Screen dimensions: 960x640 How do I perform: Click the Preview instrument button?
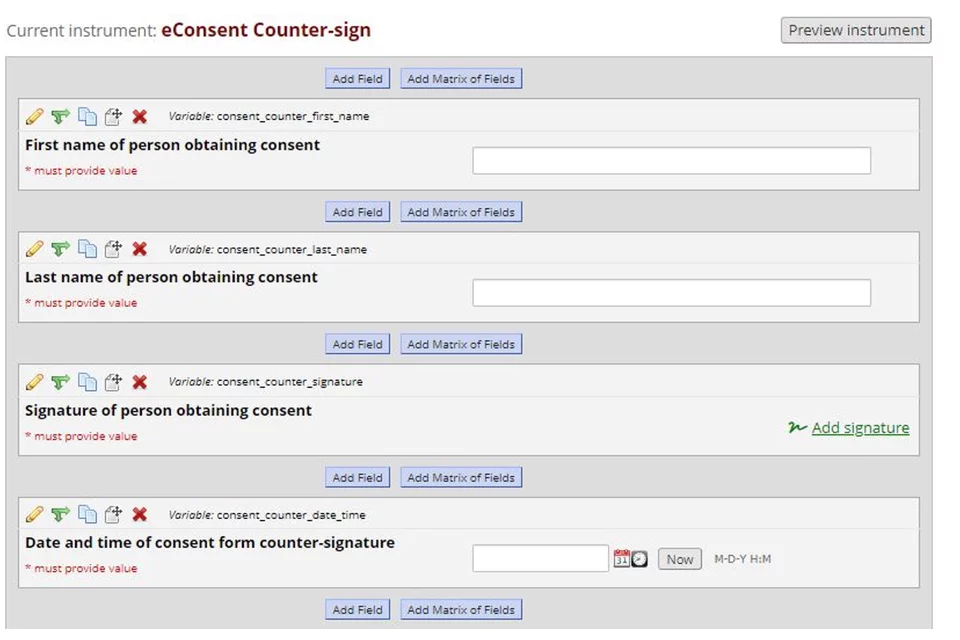tap(856, 30)
